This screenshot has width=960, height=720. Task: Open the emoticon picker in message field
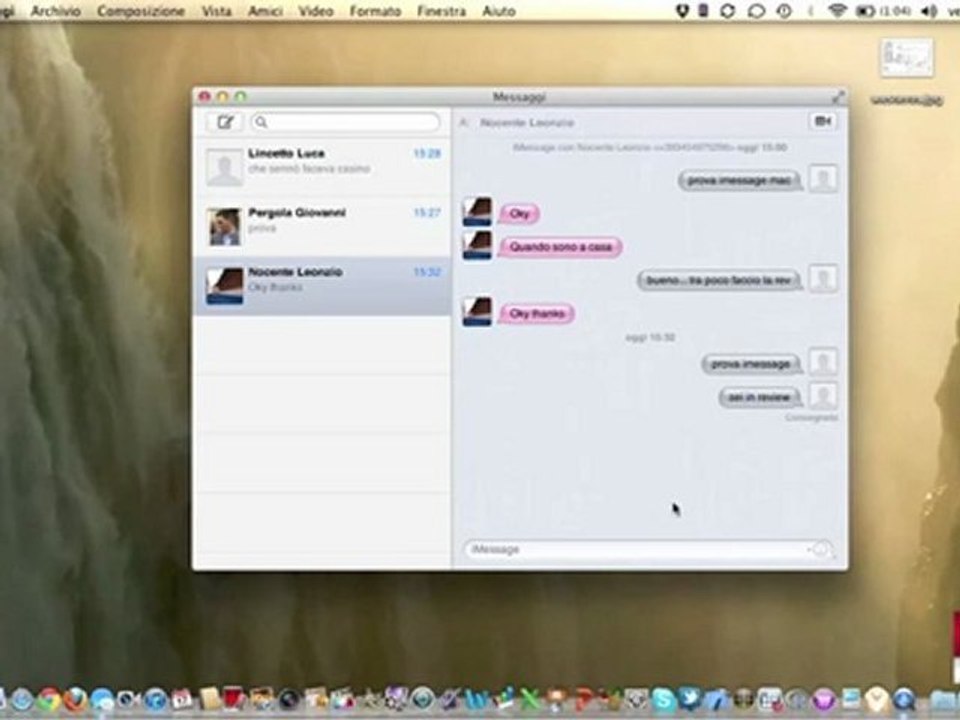coord(823,549)
